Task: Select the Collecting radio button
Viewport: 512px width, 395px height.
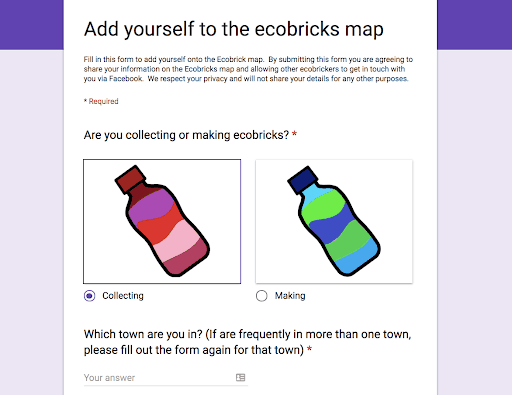Action: pyautogui.click(x=89, y=296)
